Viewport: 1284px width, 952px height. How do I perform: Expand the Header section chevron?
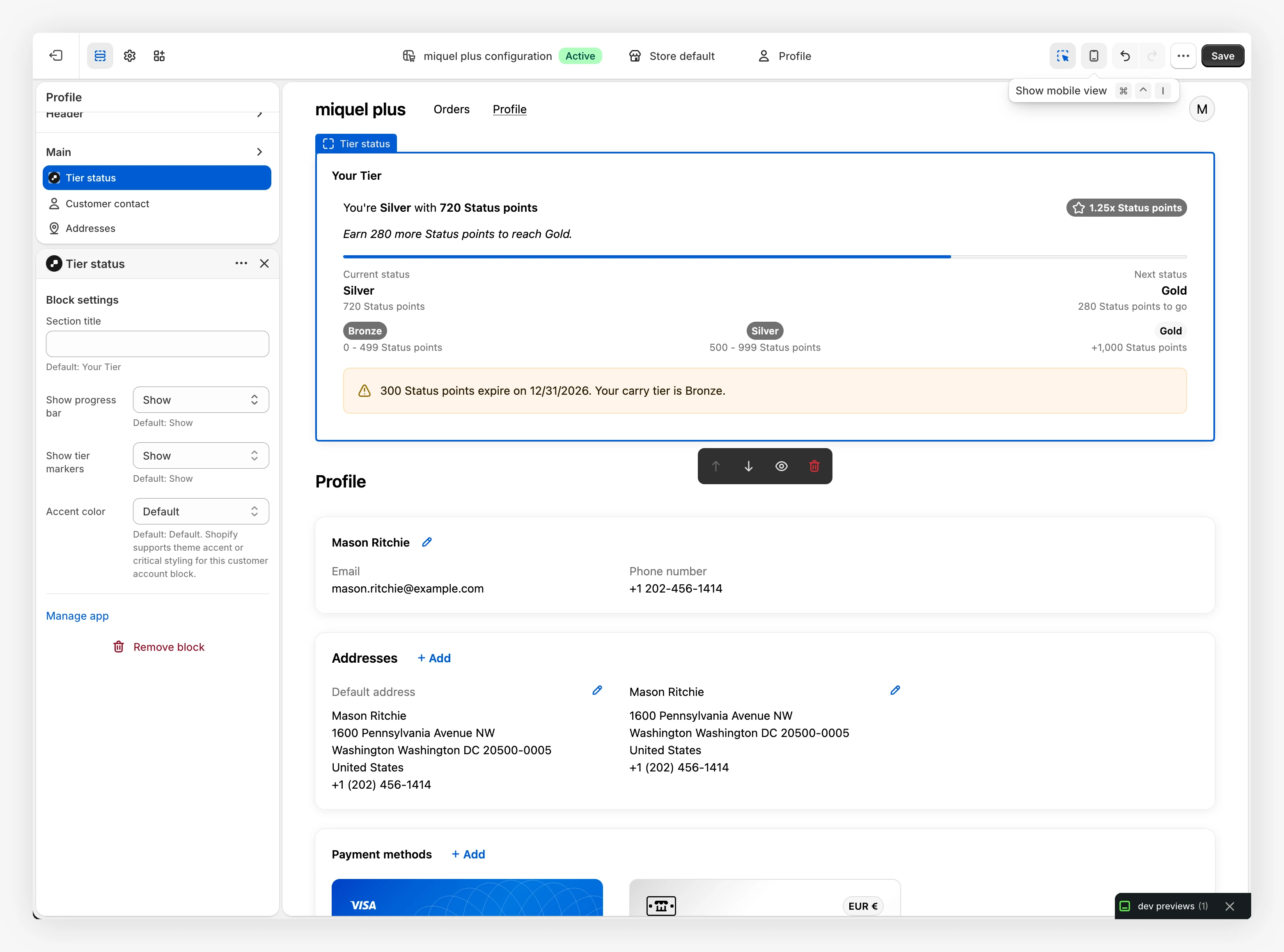click(259, 114)
